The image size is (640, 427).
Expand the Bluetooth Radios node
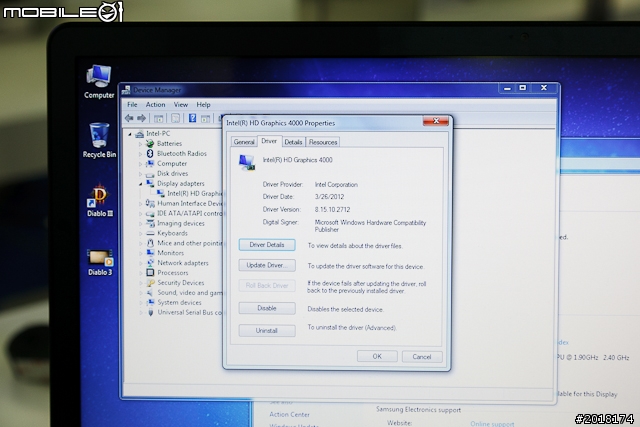point(140,154)
